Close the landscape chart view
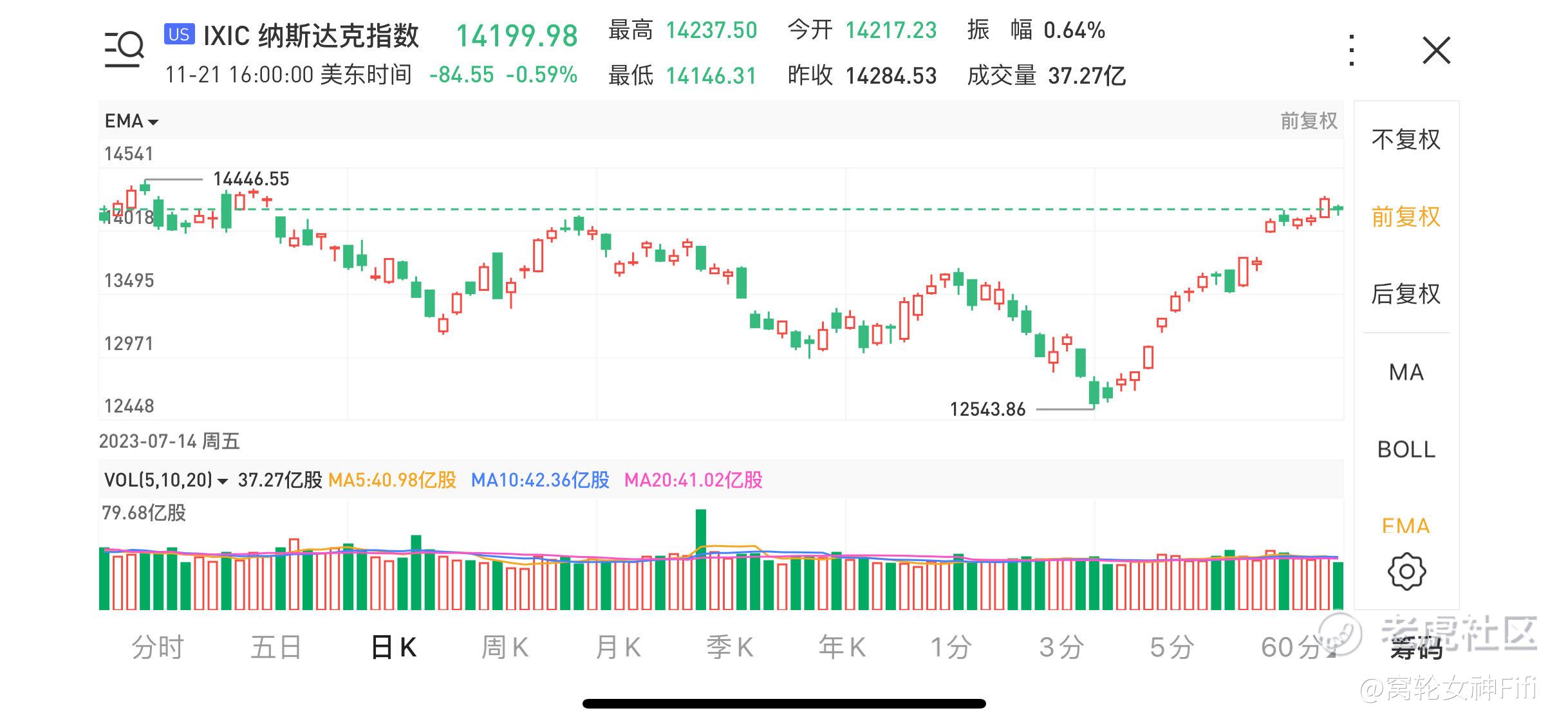1568x724 pixels. 1436,50
